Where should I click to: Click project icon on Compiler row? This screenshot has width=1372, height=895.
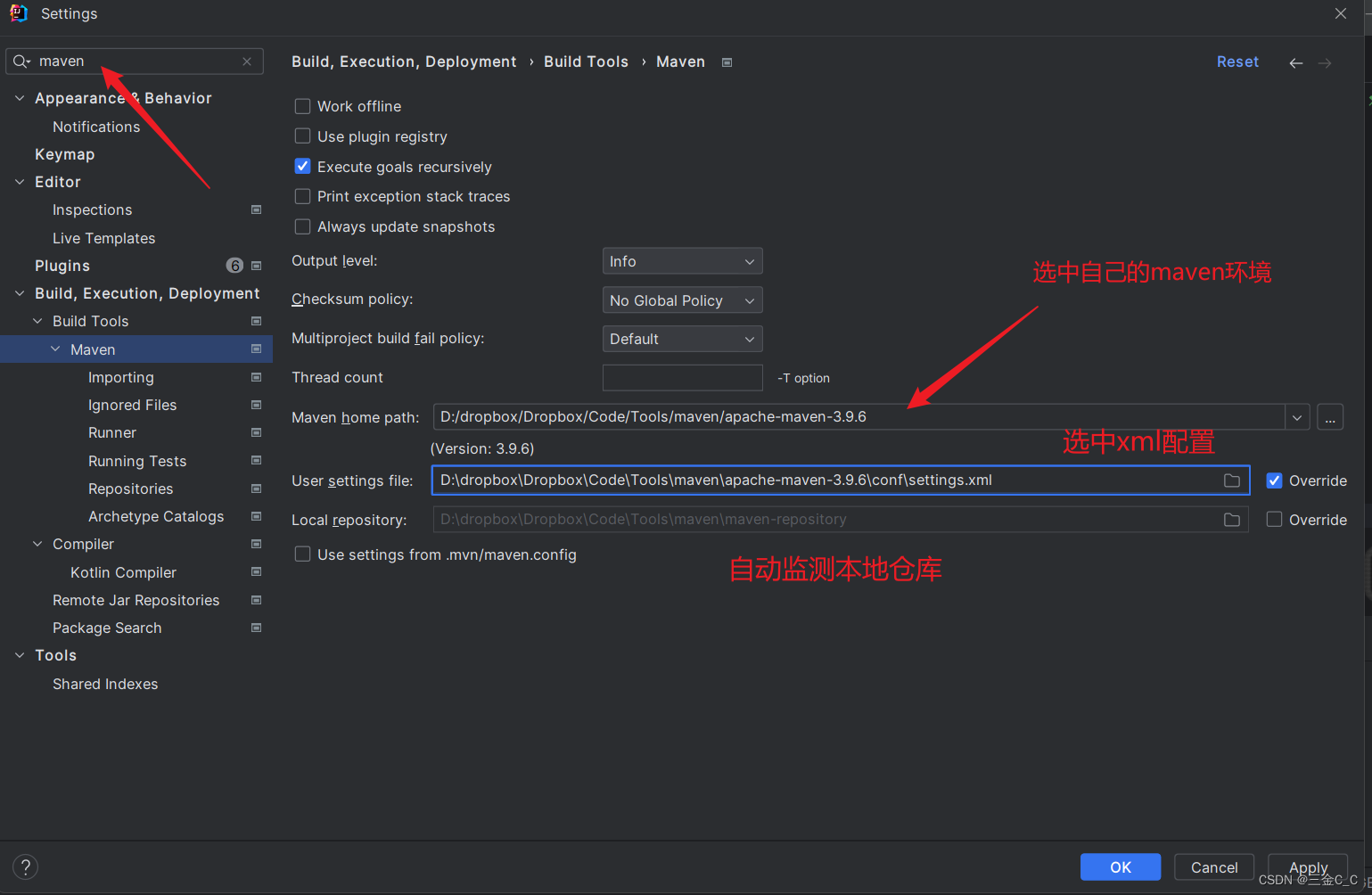click(x=257, y=544)
